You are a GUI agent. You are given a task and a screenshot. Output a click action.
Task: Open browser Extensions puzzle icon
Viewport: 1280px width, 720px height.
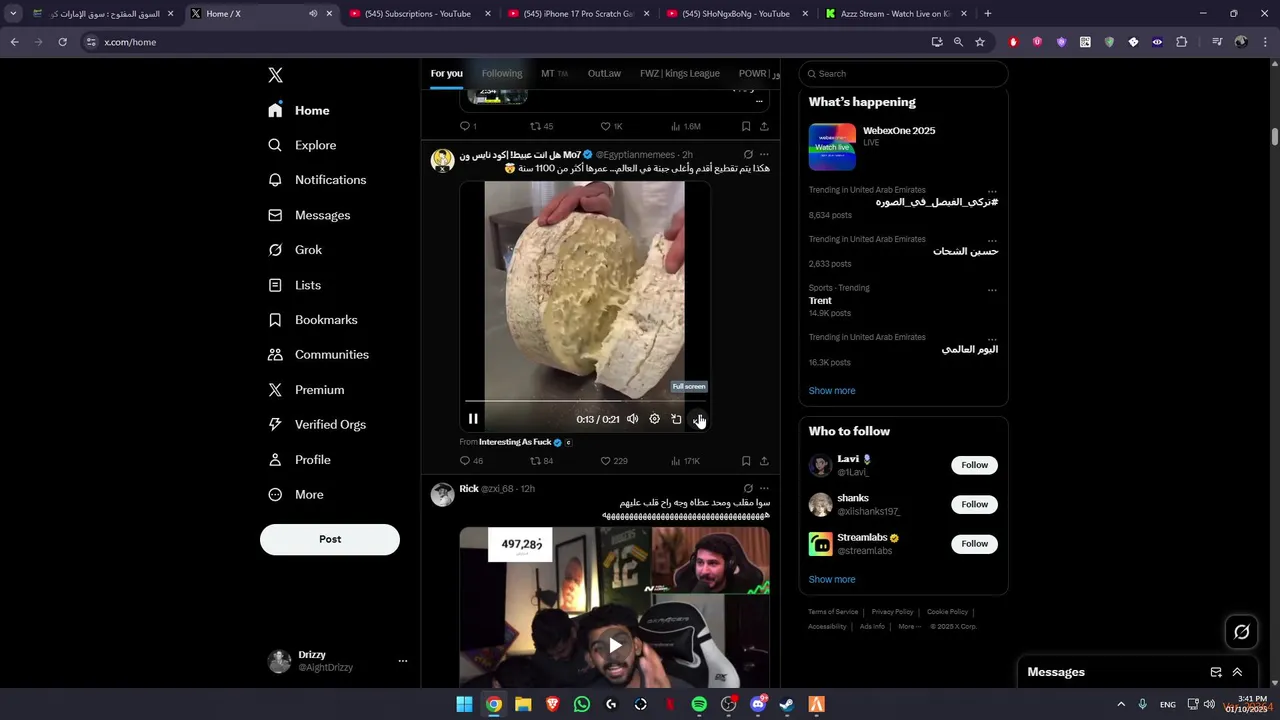point(1181,42)
